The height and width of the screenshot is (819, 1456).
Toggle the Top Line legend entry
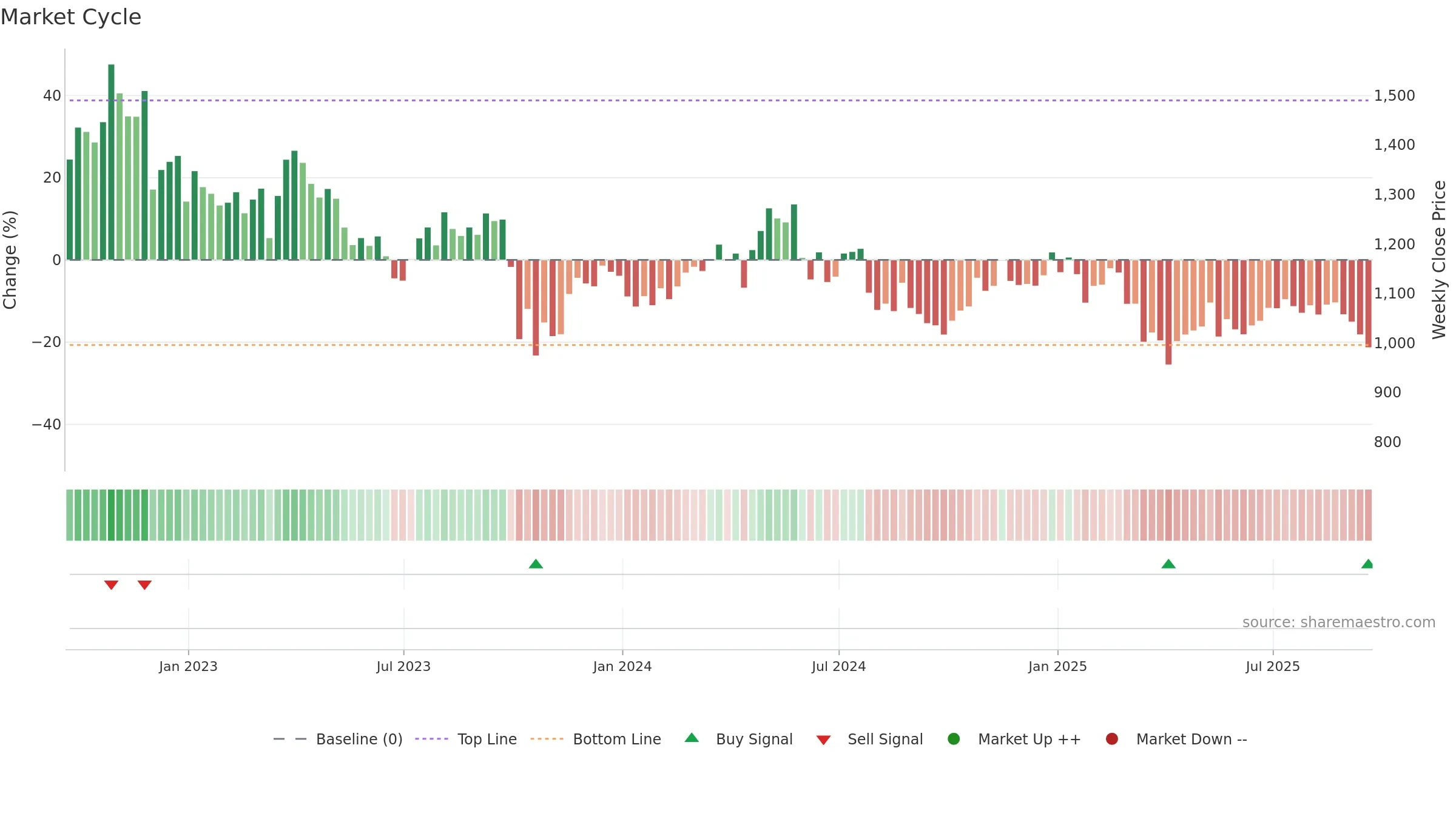(x=466, y=739)
